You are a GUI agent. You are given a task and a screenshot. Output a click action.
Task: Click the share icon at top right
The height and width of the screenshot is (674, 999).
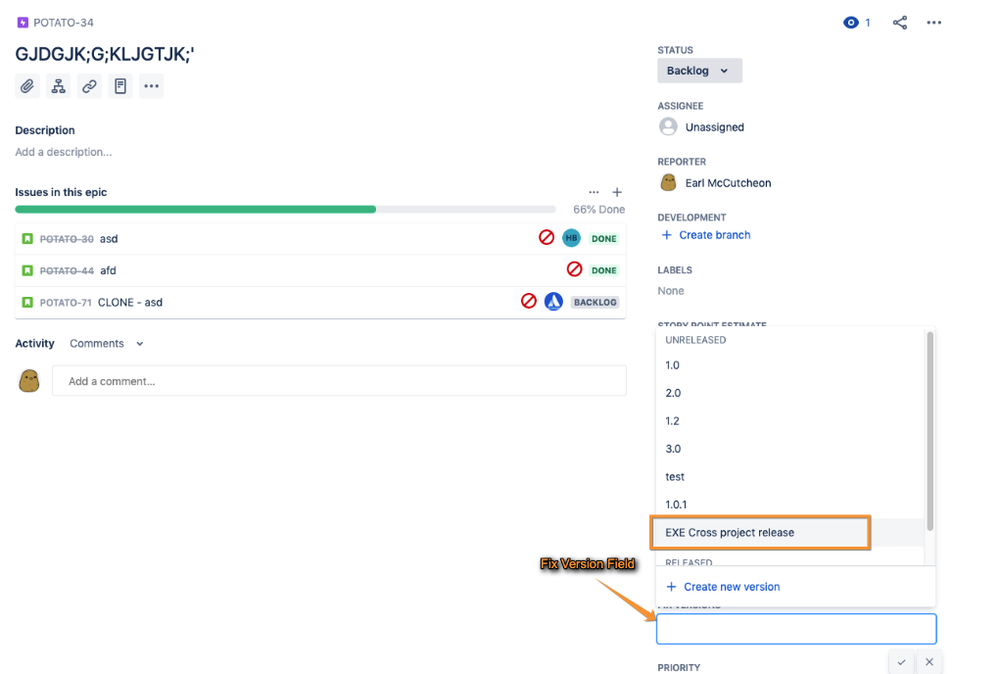[899, 22]
